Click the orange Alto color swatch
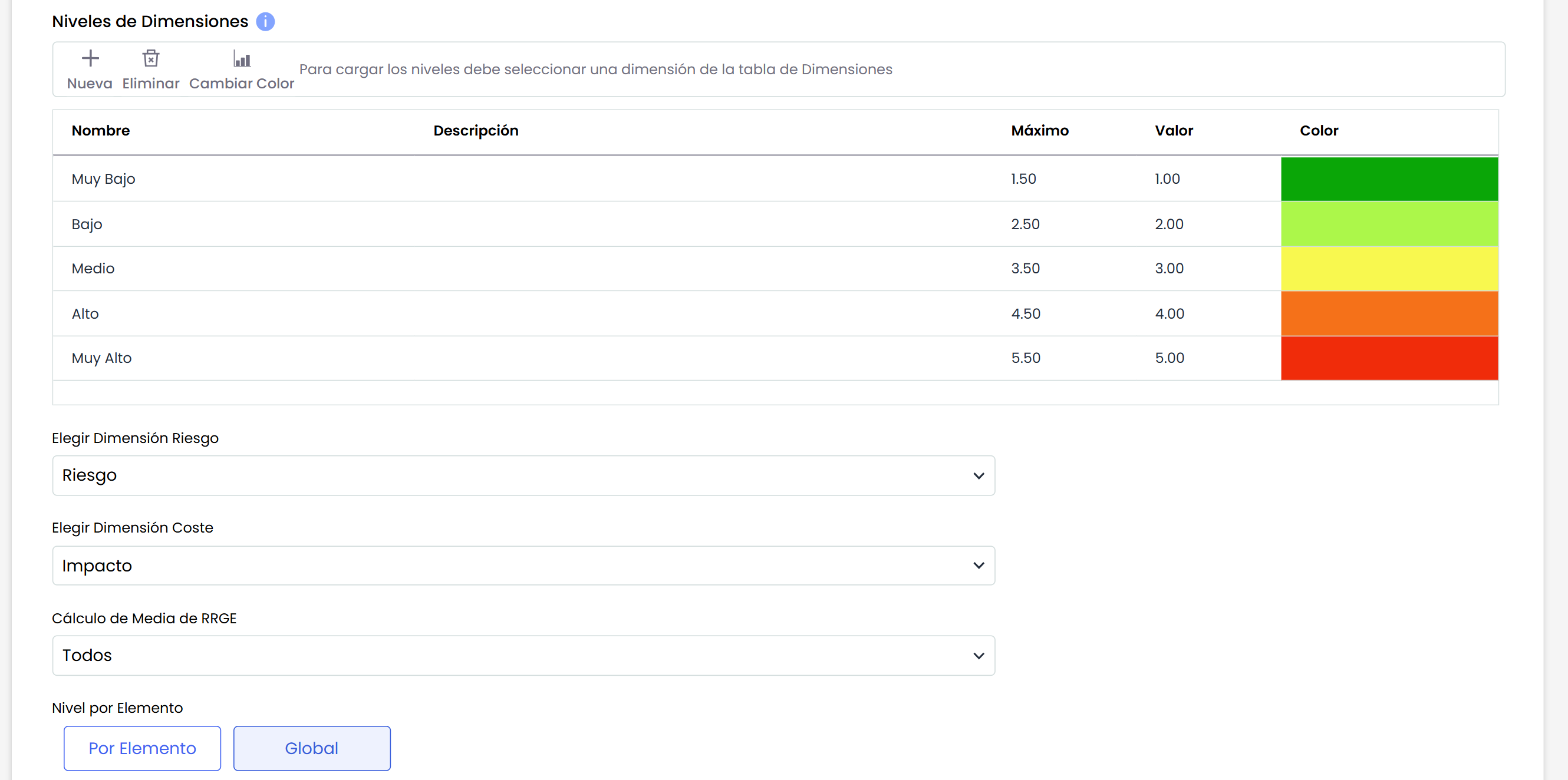 pyautogui.click(x=1389, y=313)
